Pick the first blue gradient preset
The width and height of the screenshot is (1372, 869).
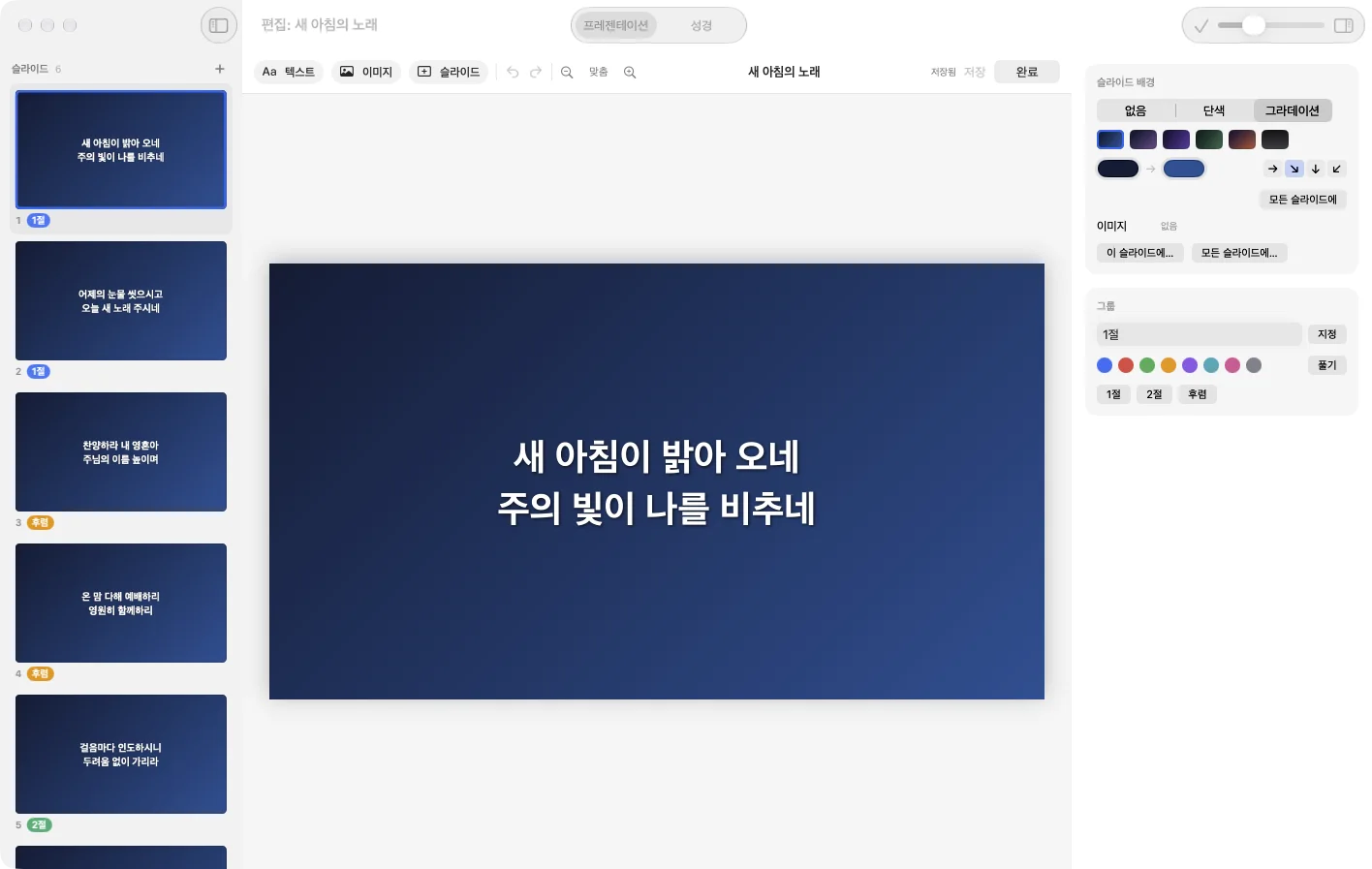[1110, 140]
